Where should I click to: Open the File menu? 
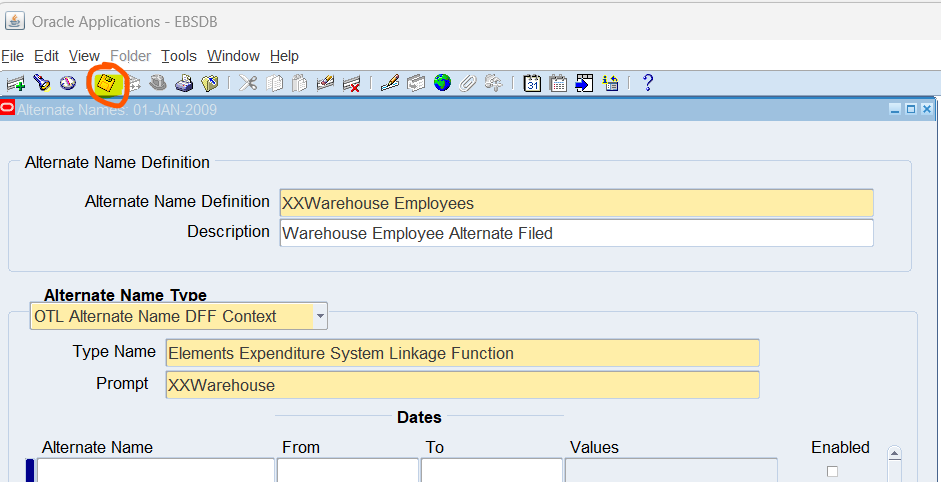(x=12, y=56)
